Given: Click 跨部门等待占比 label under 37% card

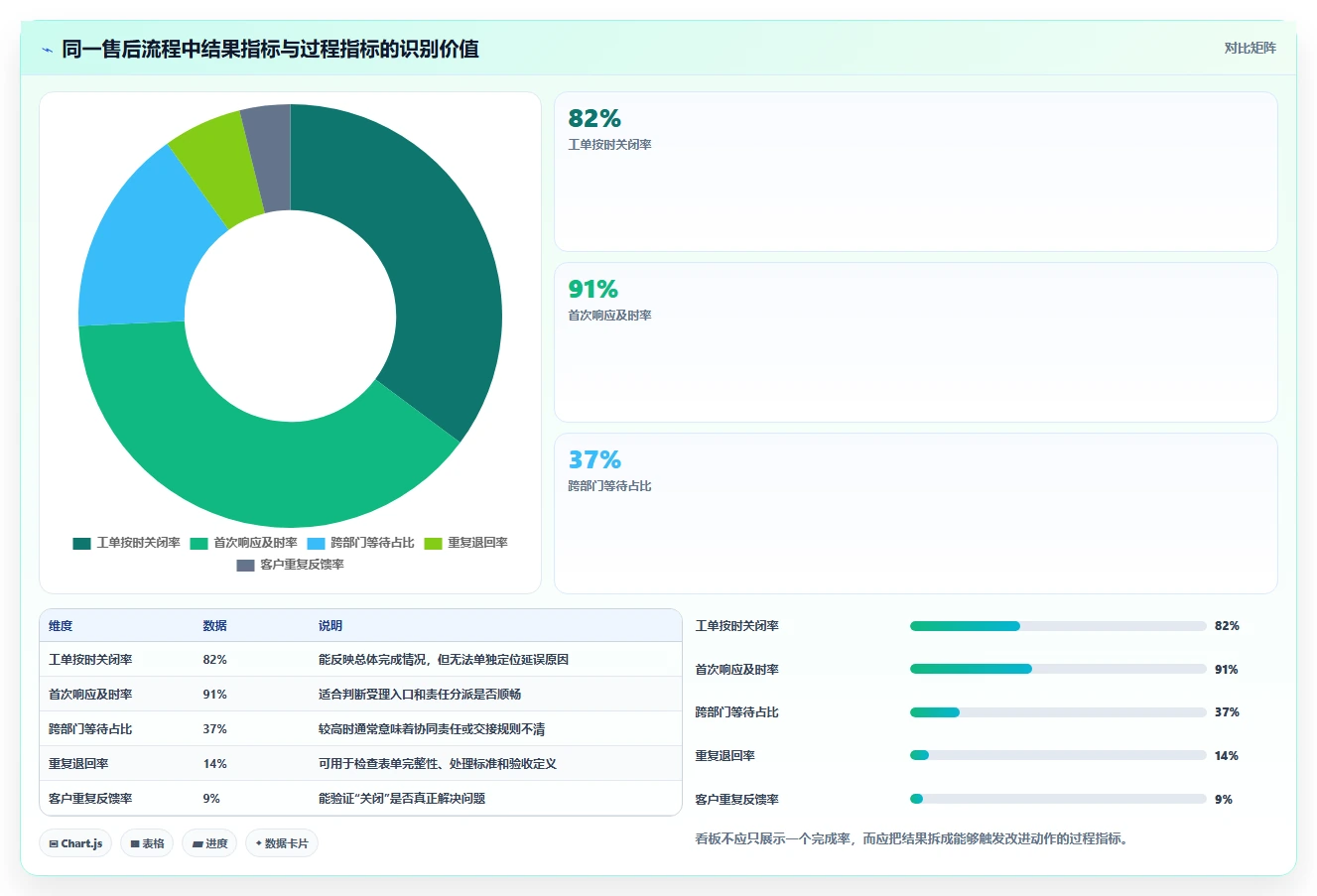Looking at the screenshot, I should [609, 486].
